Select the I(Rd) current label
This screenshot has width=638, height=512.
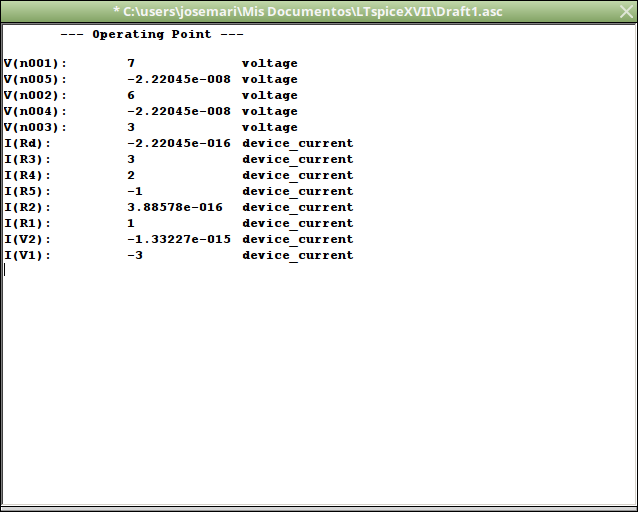tap(28, 143)
